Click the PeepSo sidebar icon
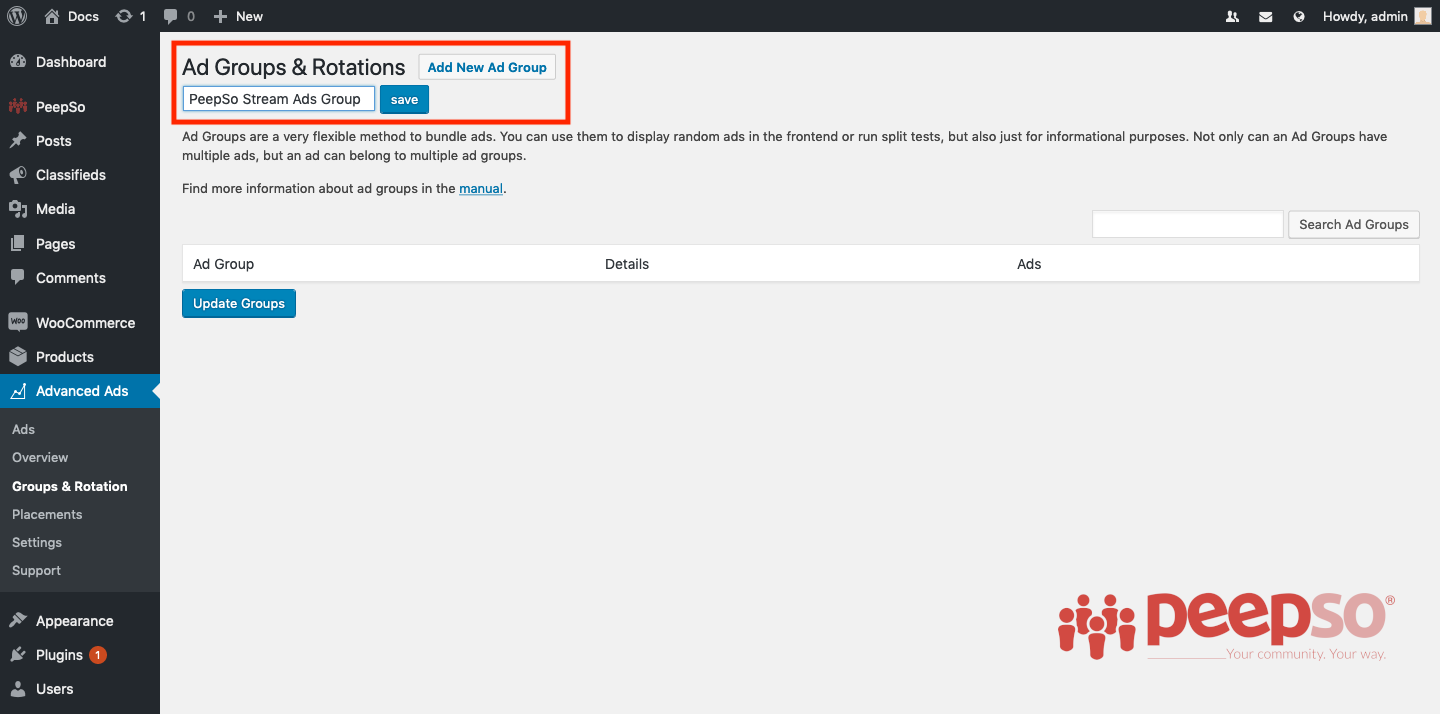 18,107
